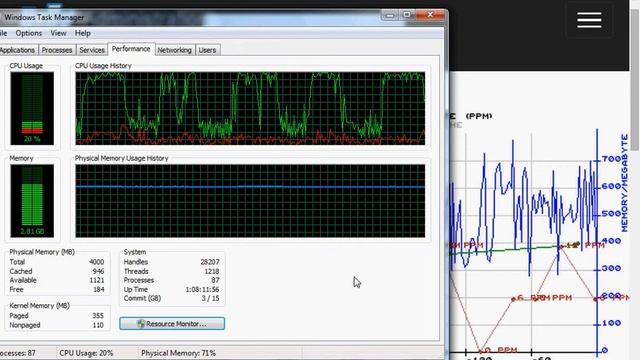The height and width of the screenshot is (360, 640).
Task: Click the CPU Usage History graph
Action: click(250, 108)
